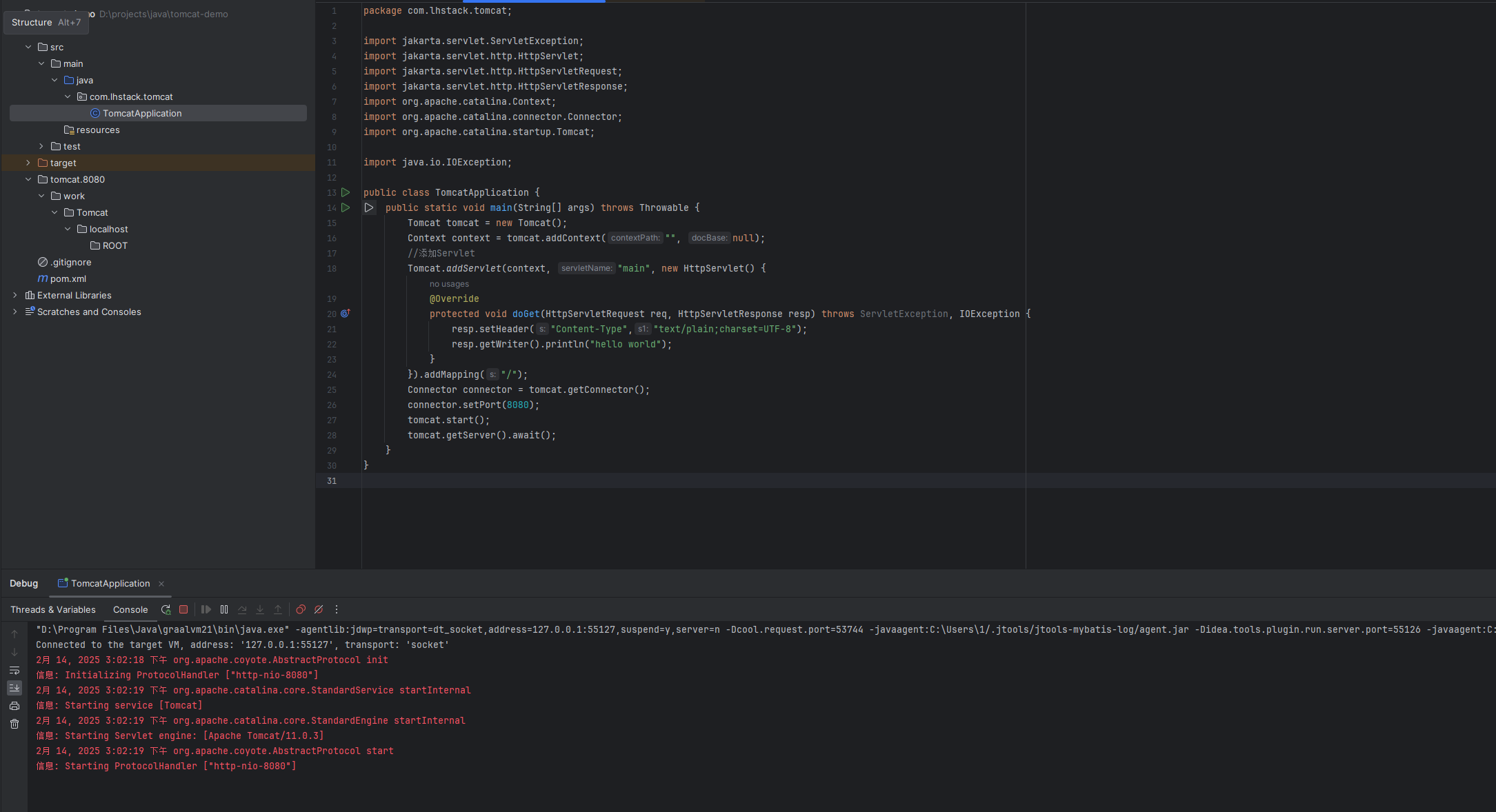The height and width of the screenshot is (812, 1496).
Task: Toggle scroll to end of console
Action: click(x=14, y=688)
